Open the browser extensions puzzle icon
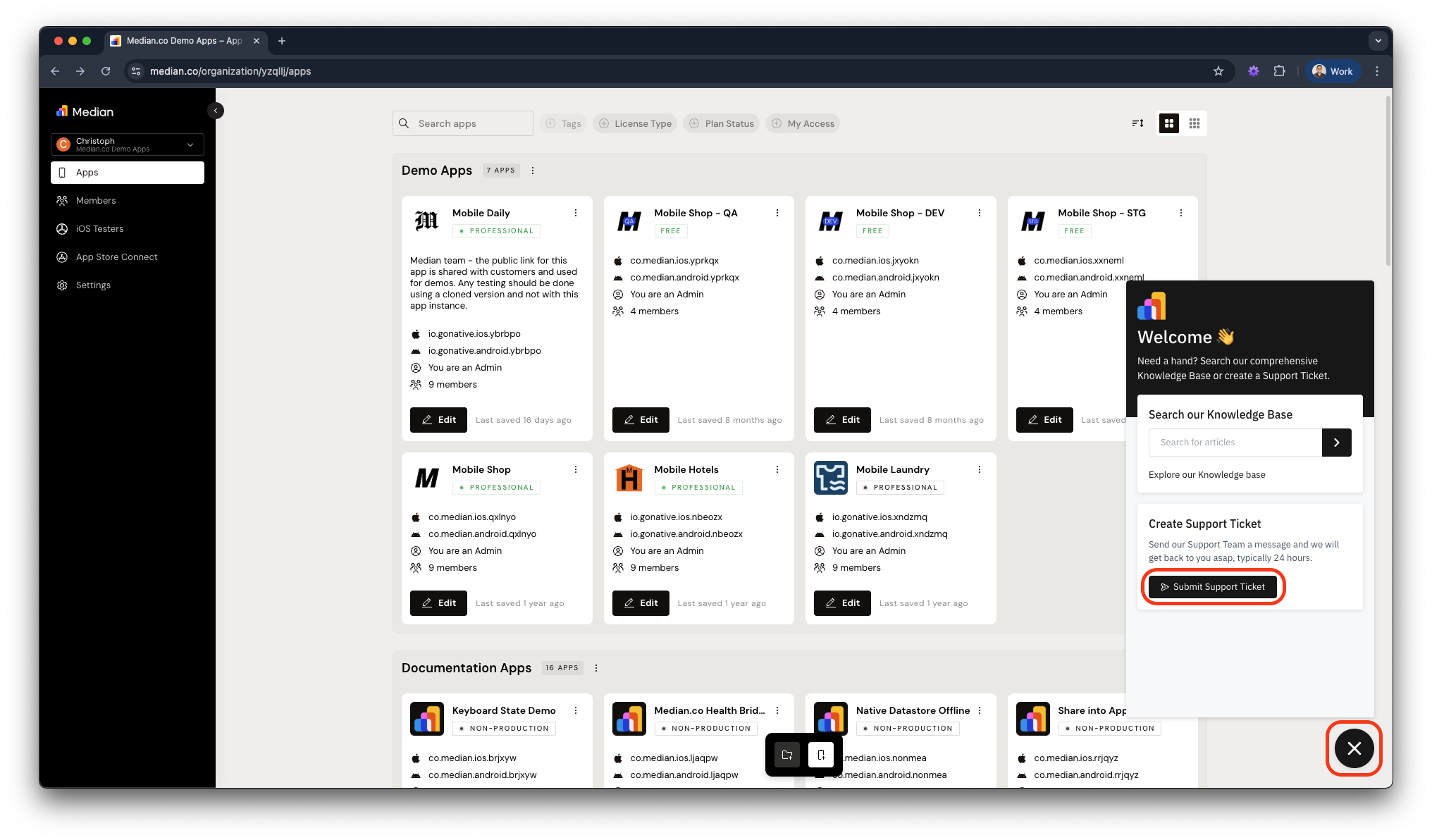 click(1280, 71)
